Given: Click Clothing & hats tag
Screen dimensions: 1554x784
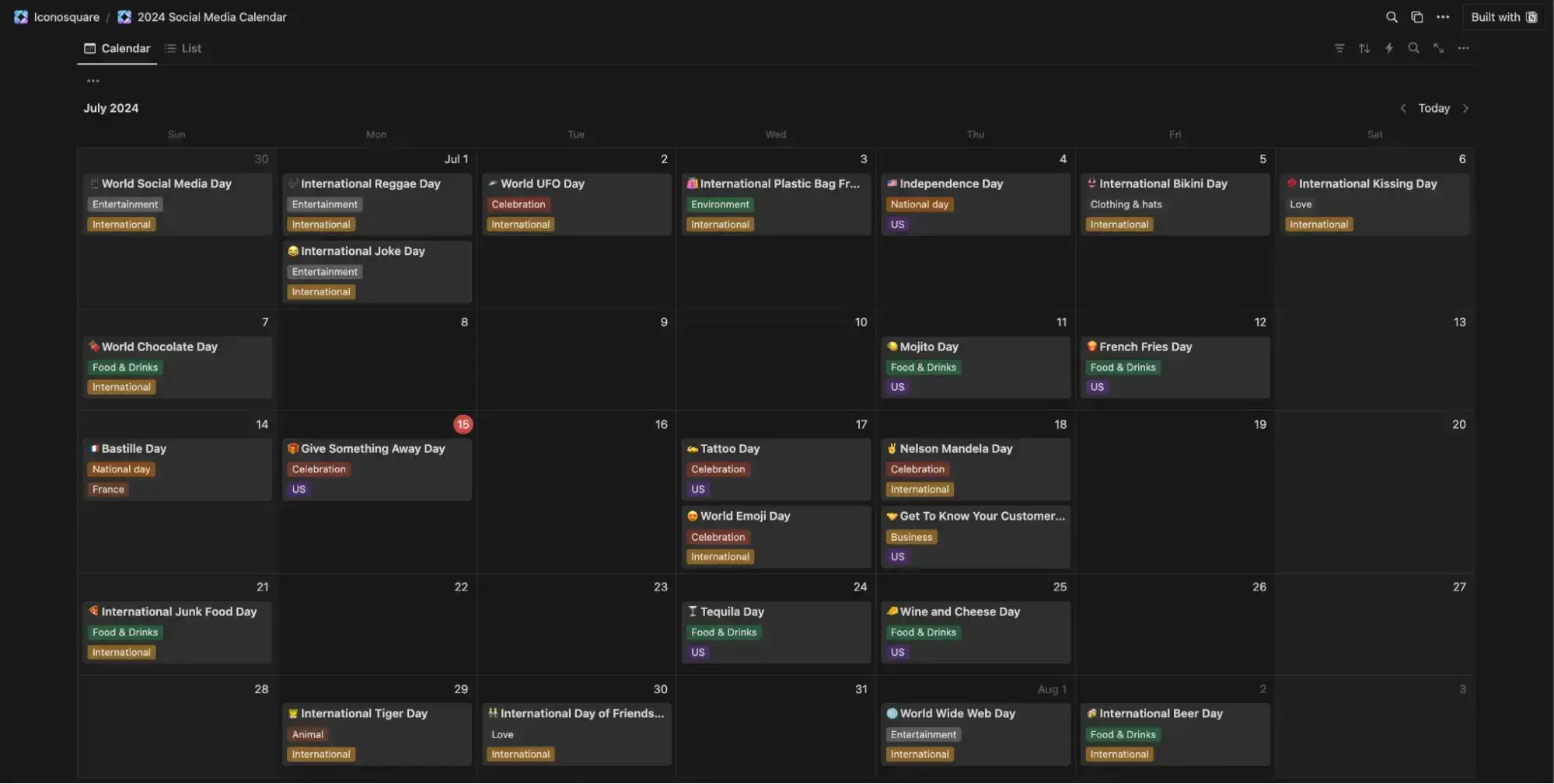Looking at the screenshot, I should [1126, 204].
